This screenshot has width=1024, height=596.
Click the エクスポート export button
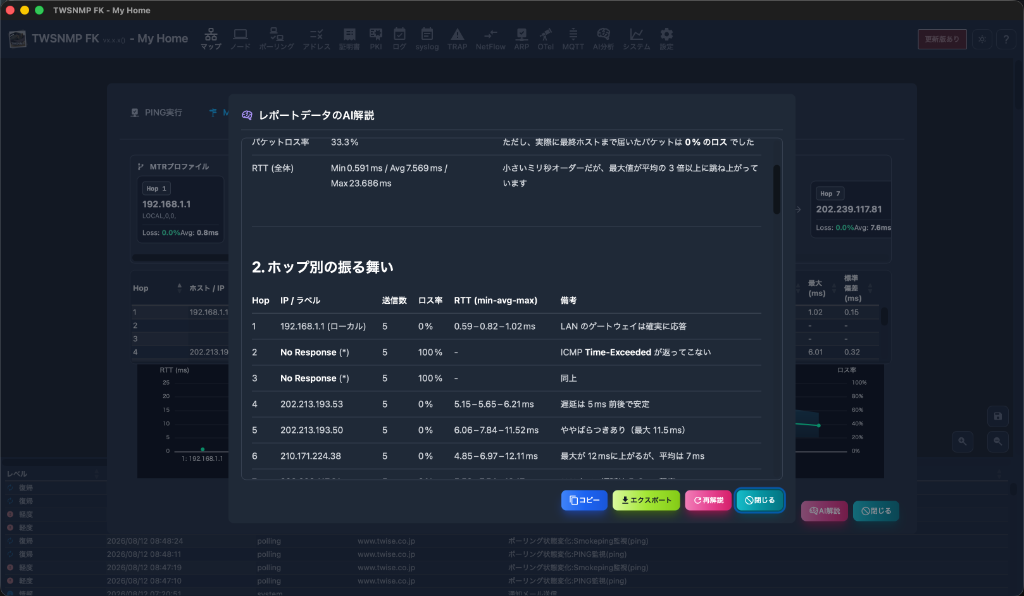(x=646, y=500)
